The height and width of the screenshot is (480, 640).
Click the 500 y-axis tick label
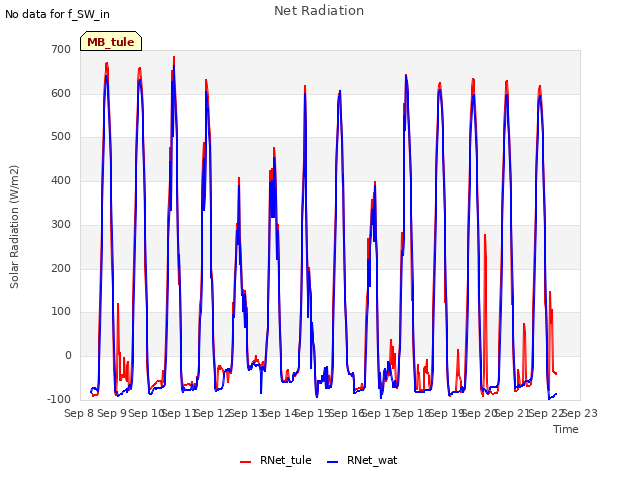(61, 137)
